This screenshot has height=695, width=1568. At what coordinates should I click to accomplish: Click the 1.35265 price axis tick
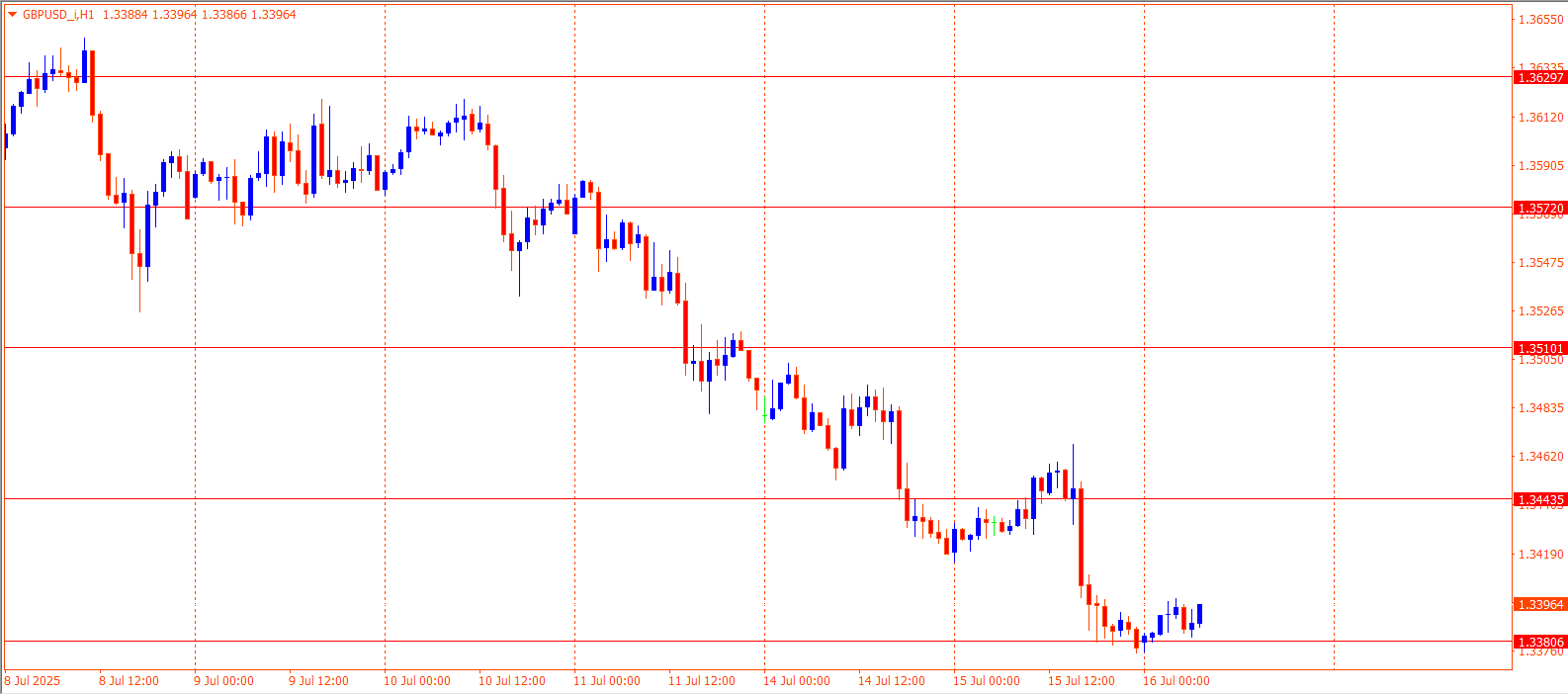pos(1540,311)
